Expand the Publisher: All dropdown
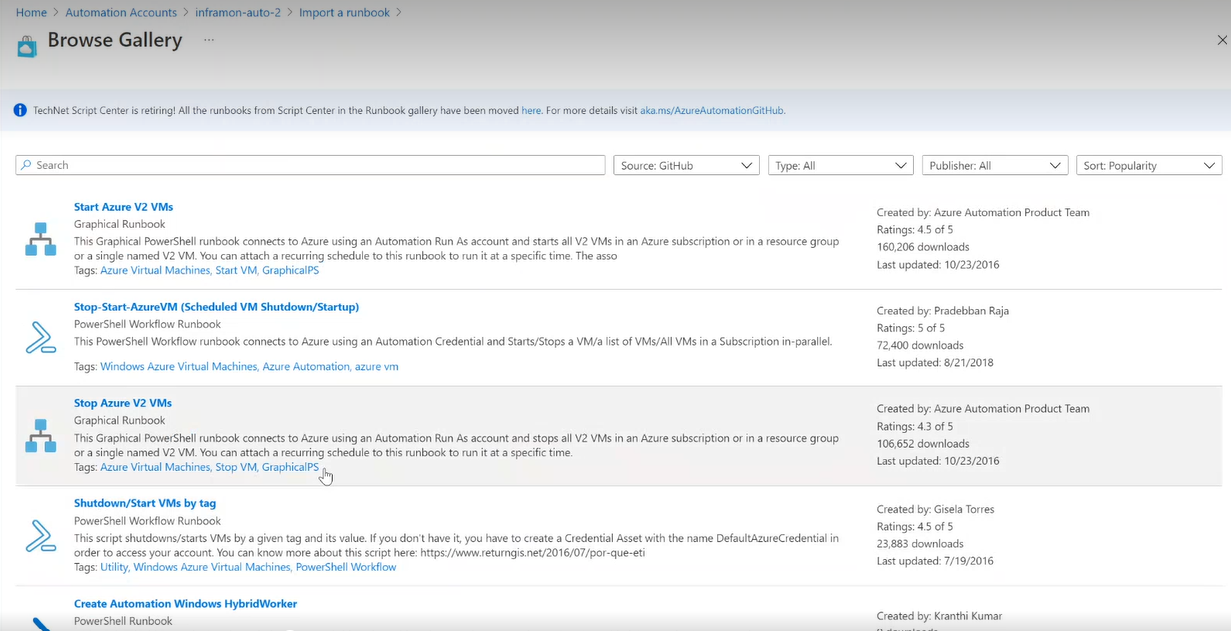 pos(995,165)
